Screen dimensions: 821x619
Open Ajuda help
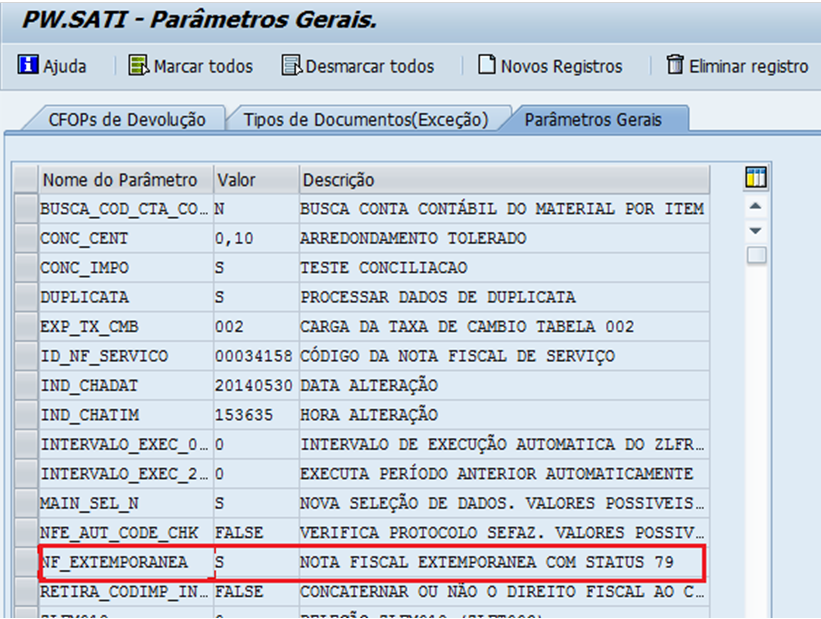tap(52, 66)
